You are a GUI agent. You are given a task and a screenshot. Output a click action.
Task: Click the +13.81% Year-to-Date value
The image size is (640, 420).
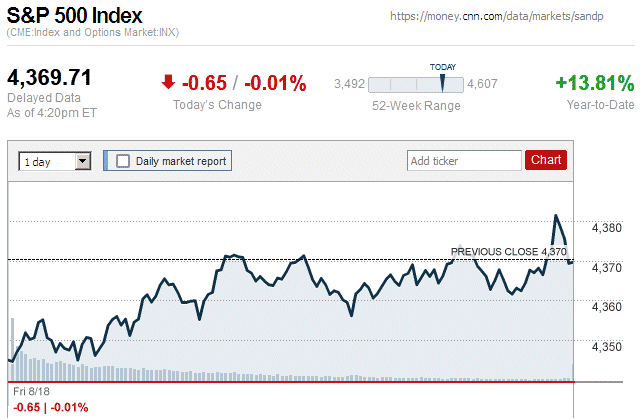[594, 83]
